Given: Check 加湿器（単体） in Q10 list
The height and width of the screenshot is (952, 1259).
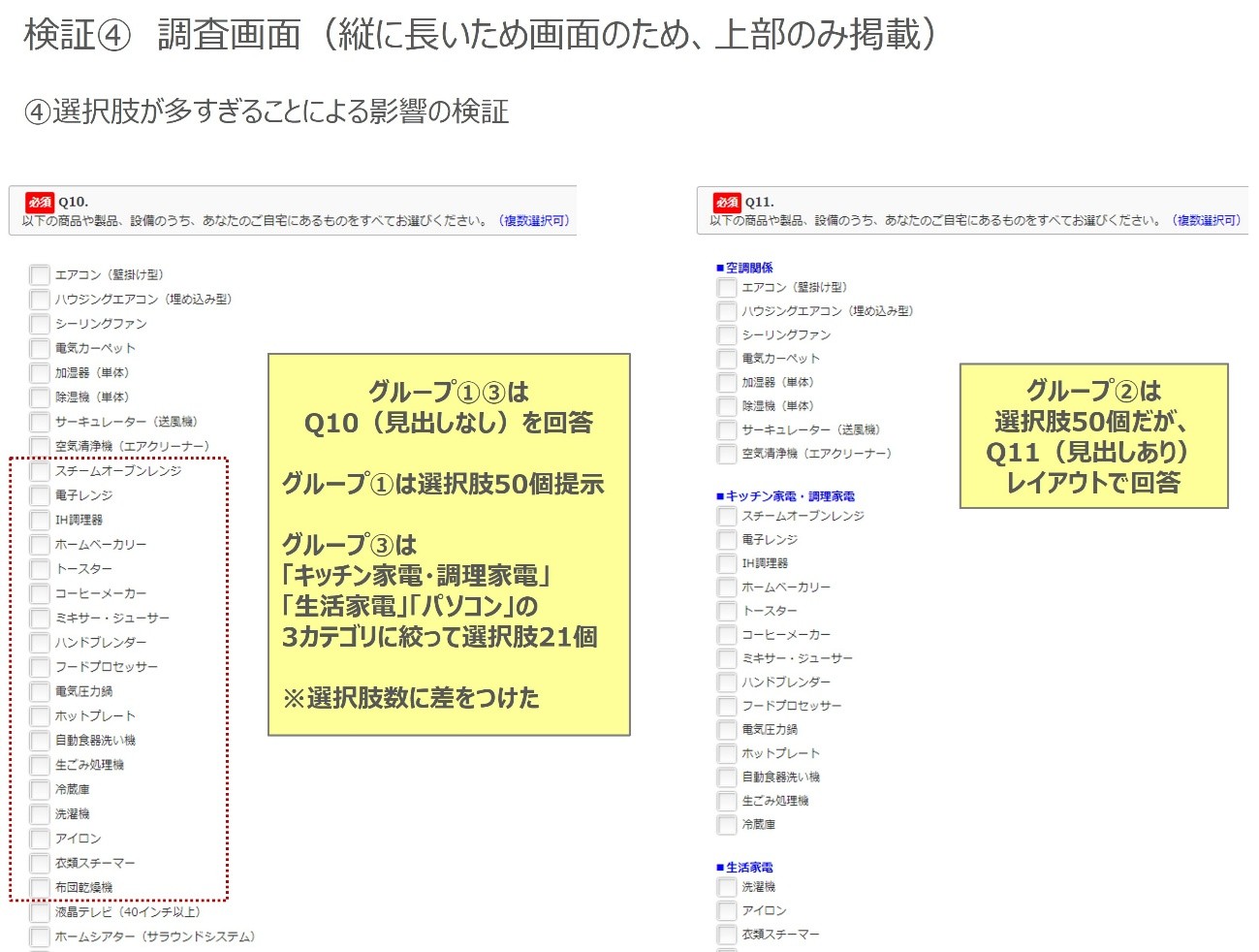Looking at the screenshot, I should tap(39, 372).
